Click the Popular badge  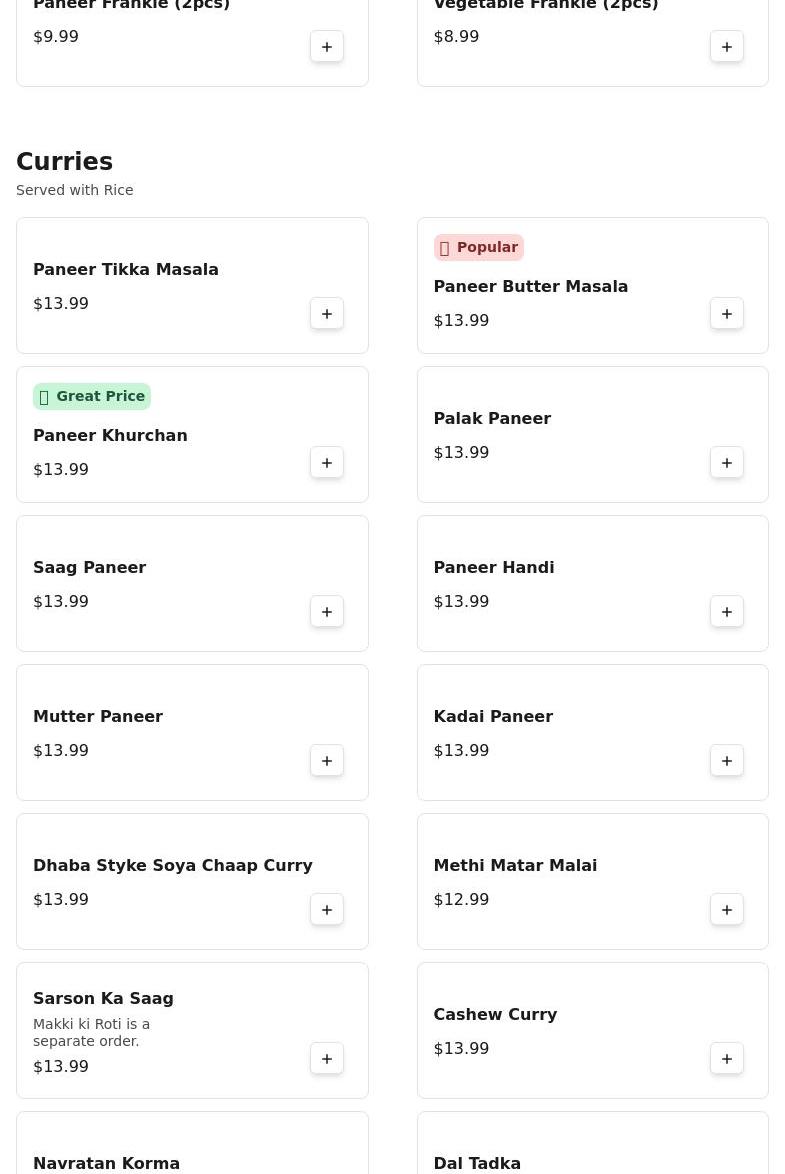pos(479,248)
